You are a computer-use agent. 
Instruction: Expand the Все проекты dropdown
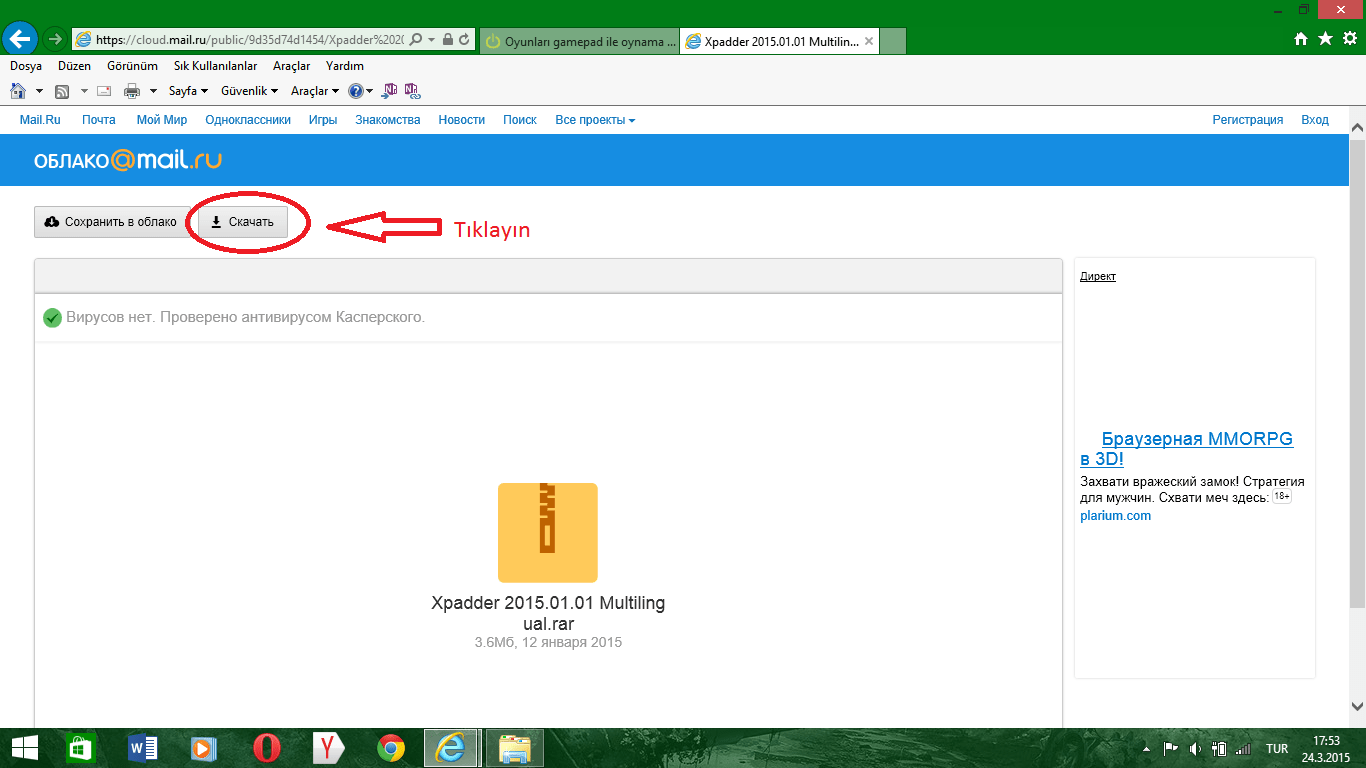[x=595, y=120]
